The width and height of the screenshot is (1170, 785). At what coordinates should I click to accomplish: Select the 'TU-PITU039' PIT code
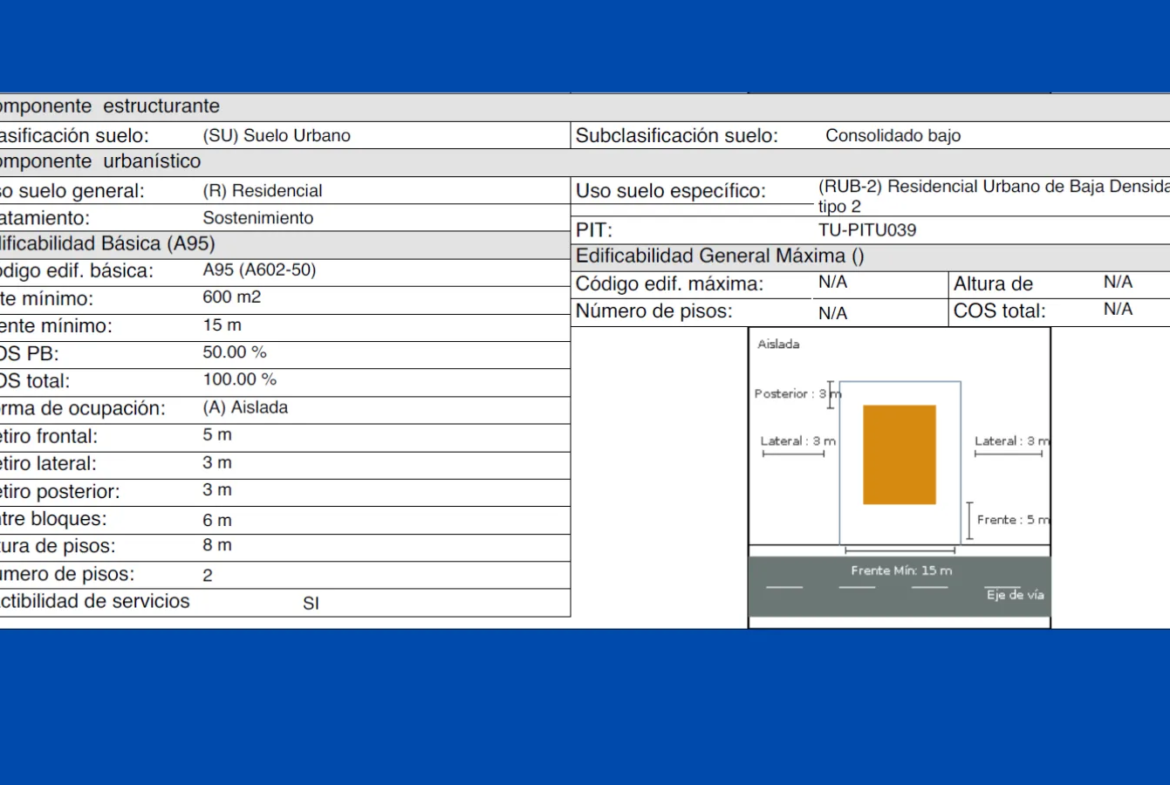(867, 230)
